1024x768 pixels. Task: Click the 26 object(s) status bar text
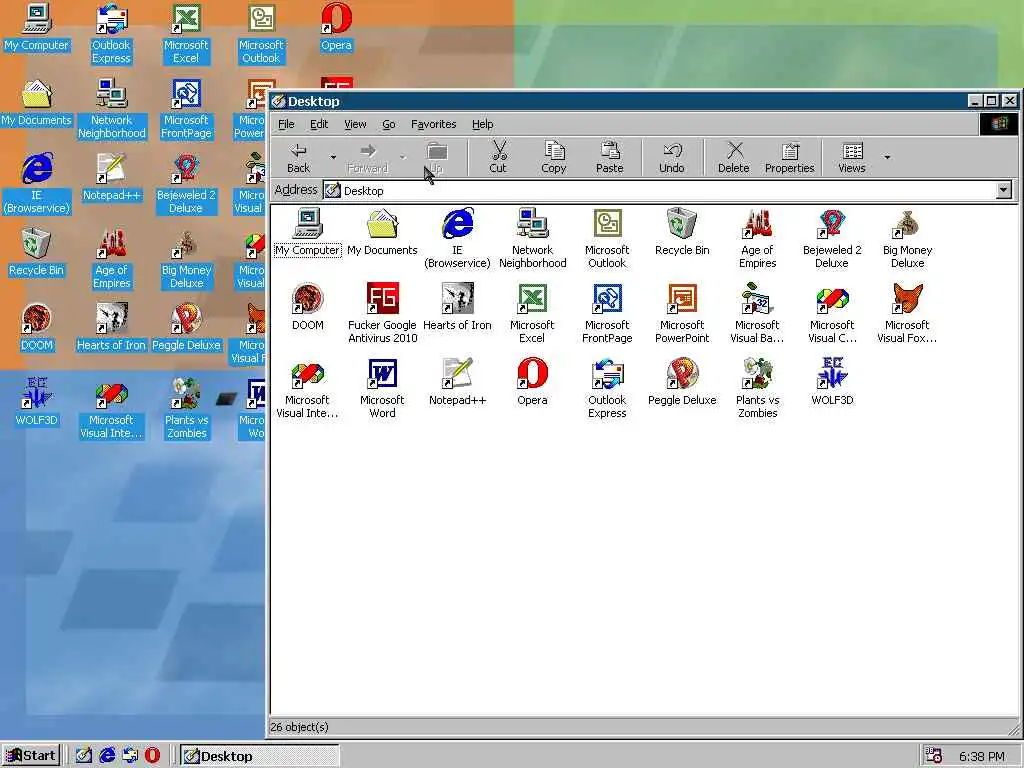(299, 727)
